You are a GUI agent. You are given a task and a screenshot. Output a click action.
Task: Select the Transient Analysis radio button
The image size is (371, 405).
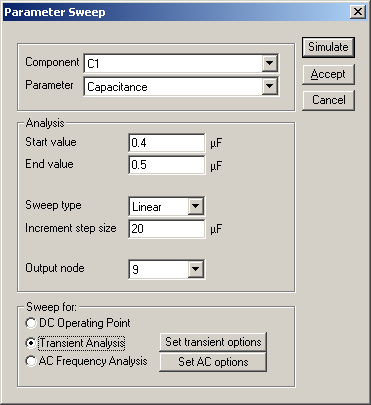pos(31,343)
